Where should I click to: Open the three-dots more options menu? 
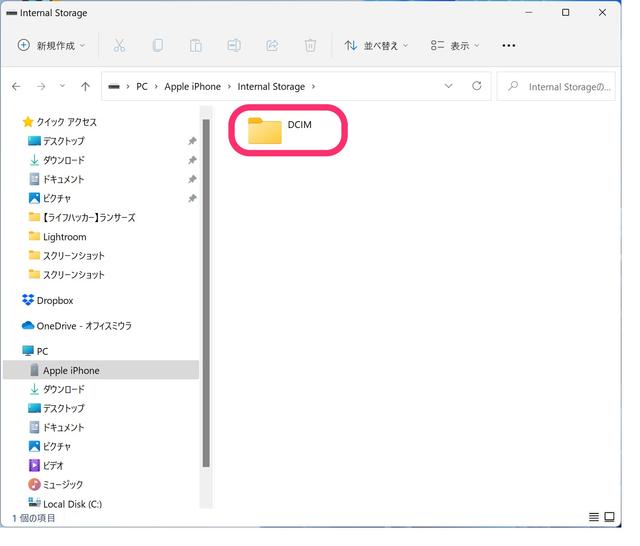[x=509, y=45]
